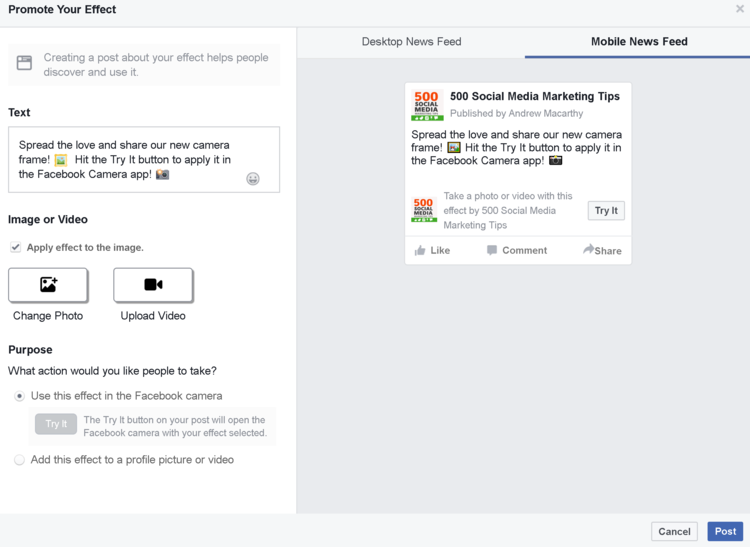
Task: Click the small effect thumbnail in preview
Action: coord(424,210)
